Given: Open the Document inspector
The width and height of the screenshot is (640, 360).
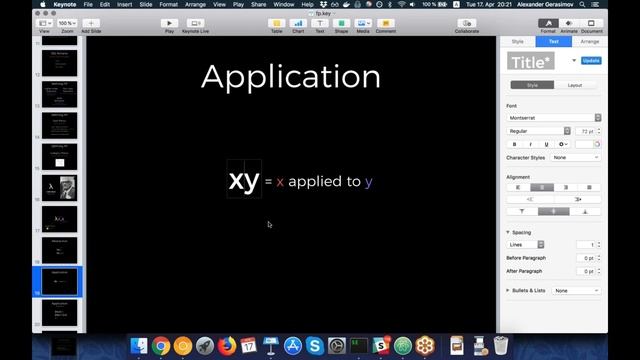Looking at the screenshot, I should point(591,23).
